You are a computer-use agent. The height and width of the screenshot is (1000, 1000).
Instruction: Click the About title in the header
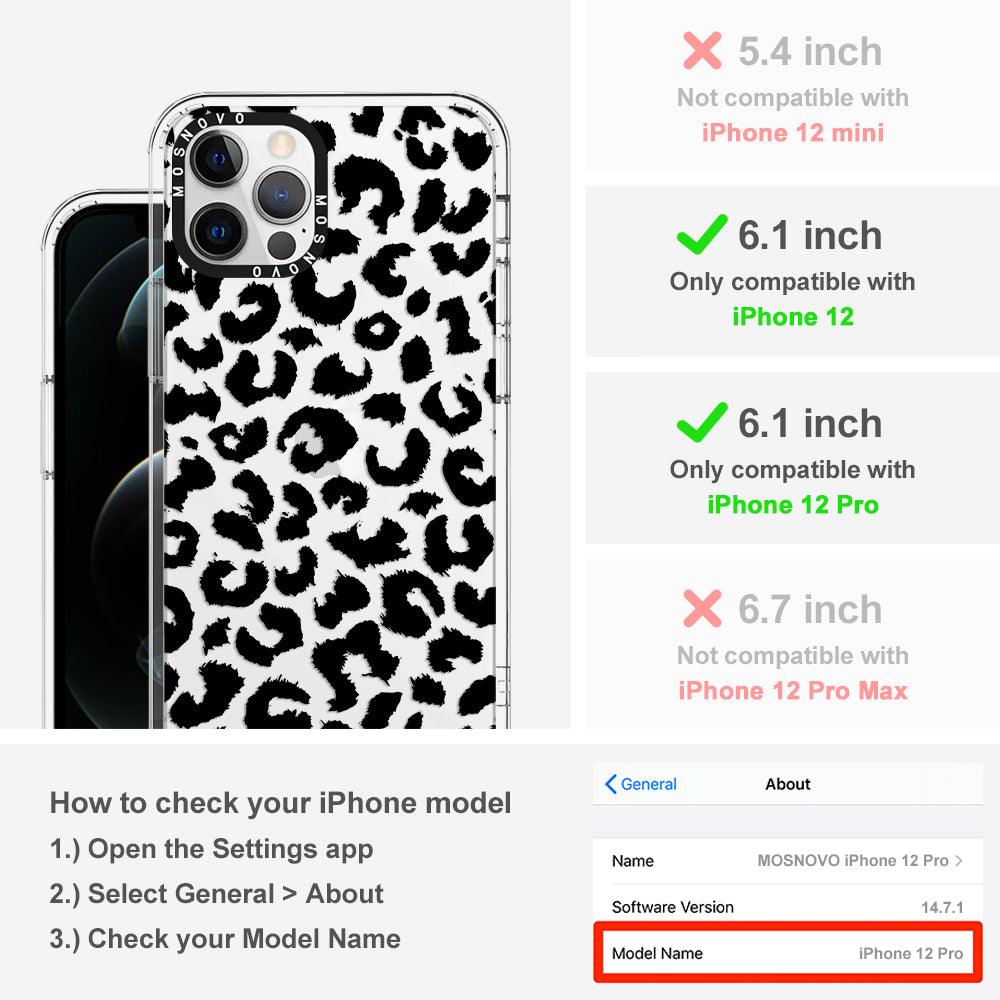click(x=788, y=784)
